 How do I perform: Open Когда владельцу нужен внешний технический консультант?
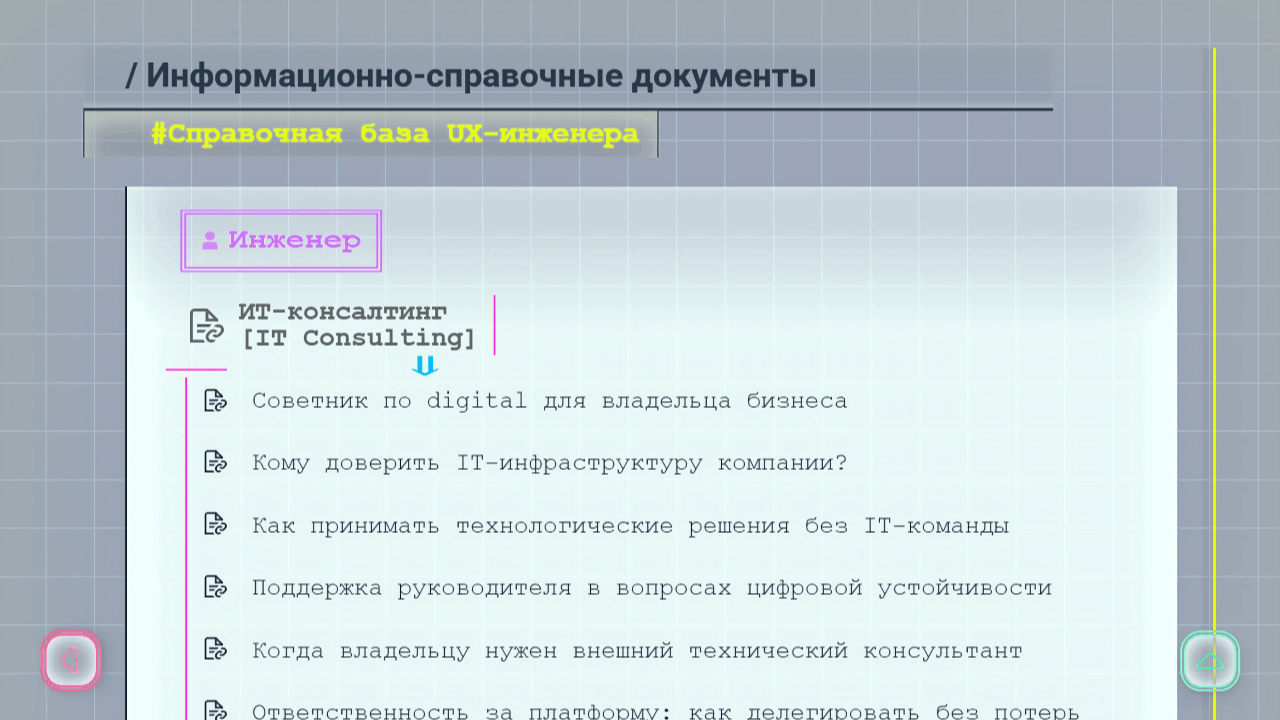pyautogui.click(x=637, y=650)
